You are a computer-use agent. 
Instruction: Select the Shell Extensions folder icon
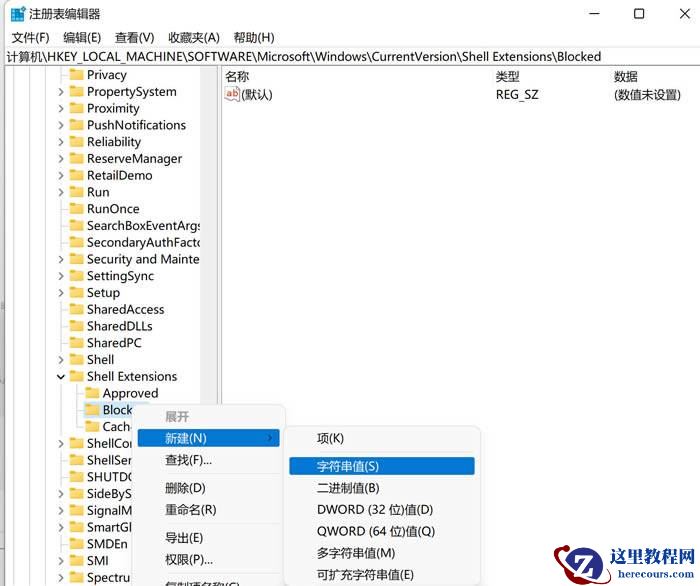(x=77, y=376)
